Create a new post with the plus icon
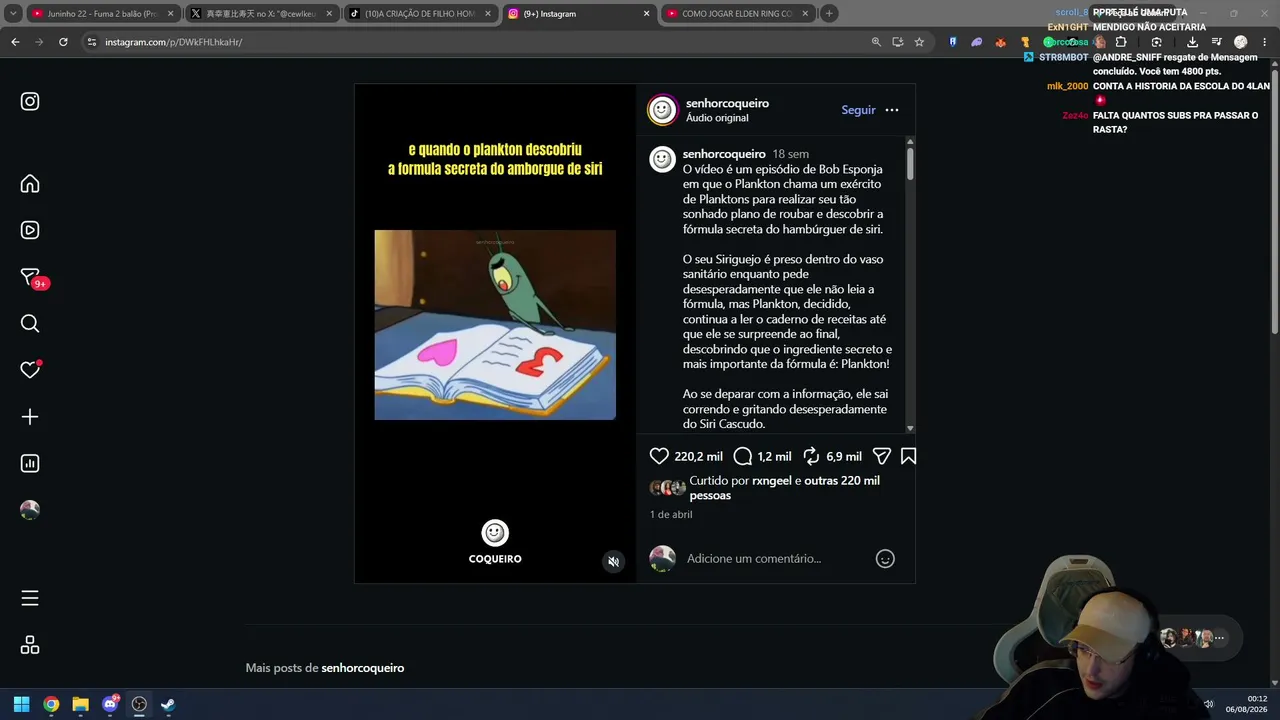1280x720 pixels. (30, 417)
